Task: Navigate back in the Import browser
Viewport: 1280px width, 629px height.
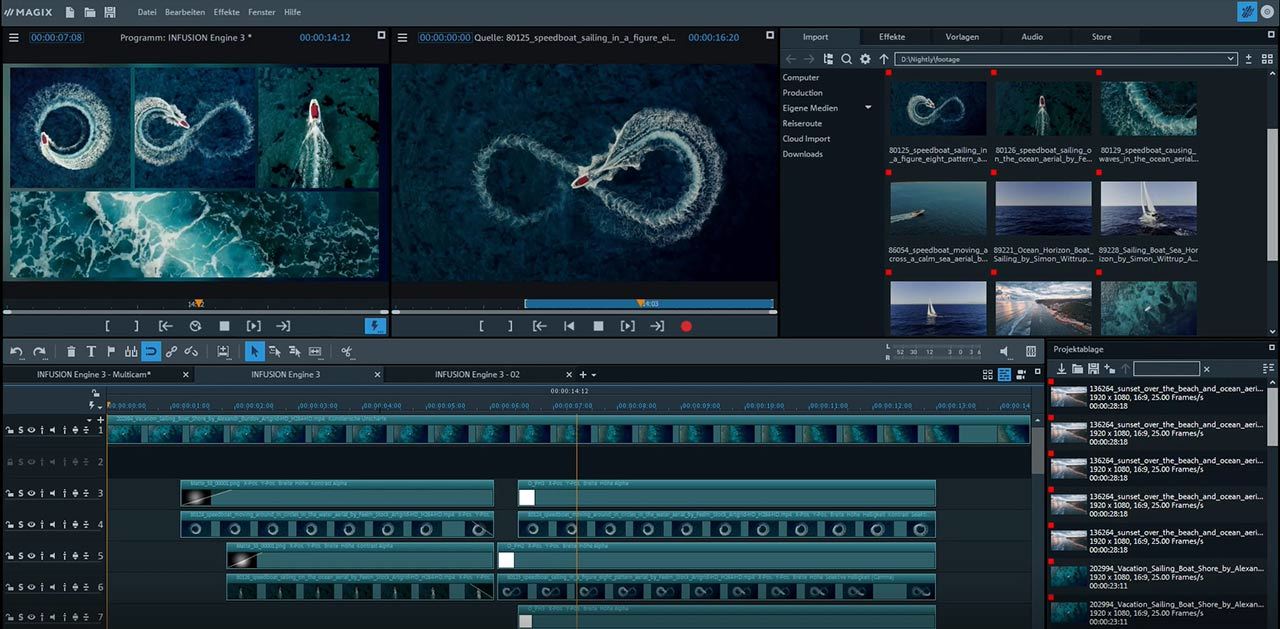Action: click(791, 59)
